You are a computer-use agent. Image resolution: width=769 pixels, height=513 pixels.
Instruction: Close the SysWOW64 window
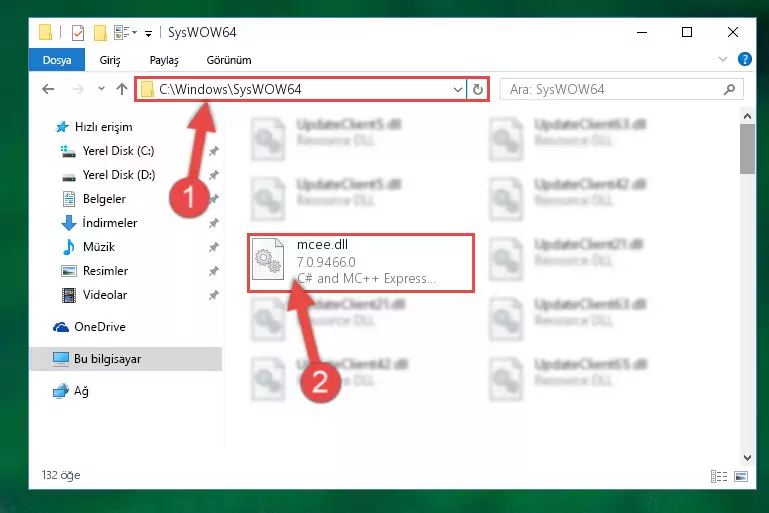tap(732, 32)
